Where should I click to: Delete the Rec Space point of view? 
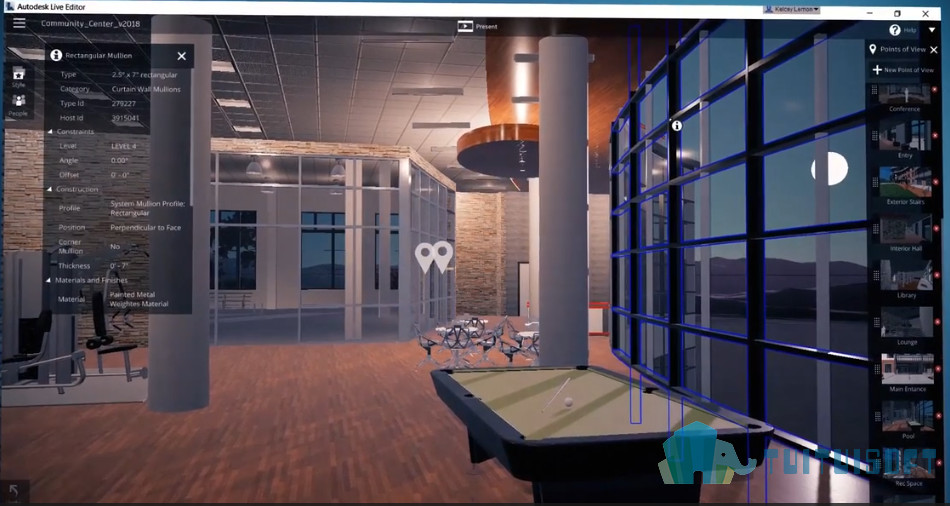tap(940, 463)
